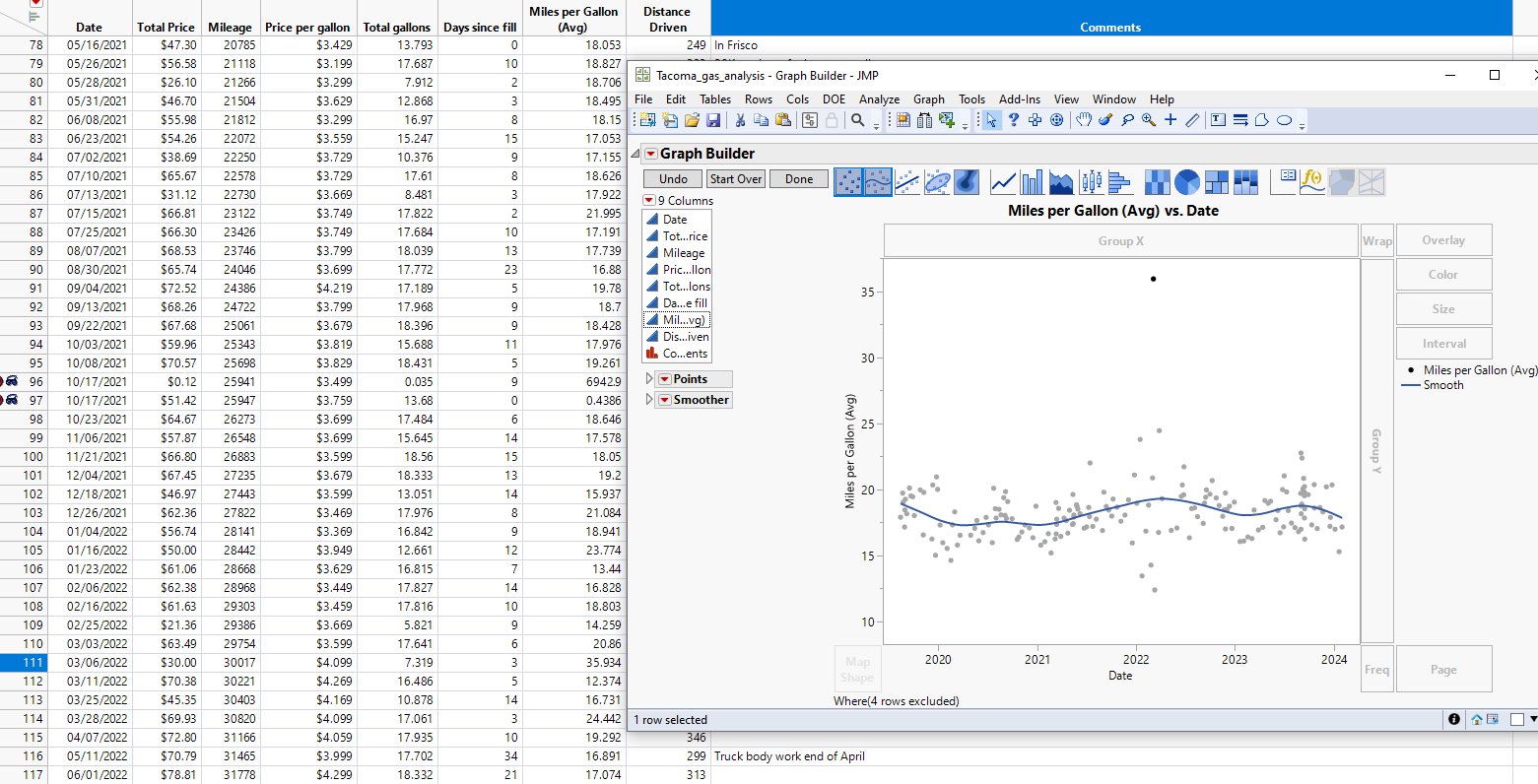The image size is (1538, 784).
Task: Open the 9 Columns red triangle menu
Action: coord(648,200)
